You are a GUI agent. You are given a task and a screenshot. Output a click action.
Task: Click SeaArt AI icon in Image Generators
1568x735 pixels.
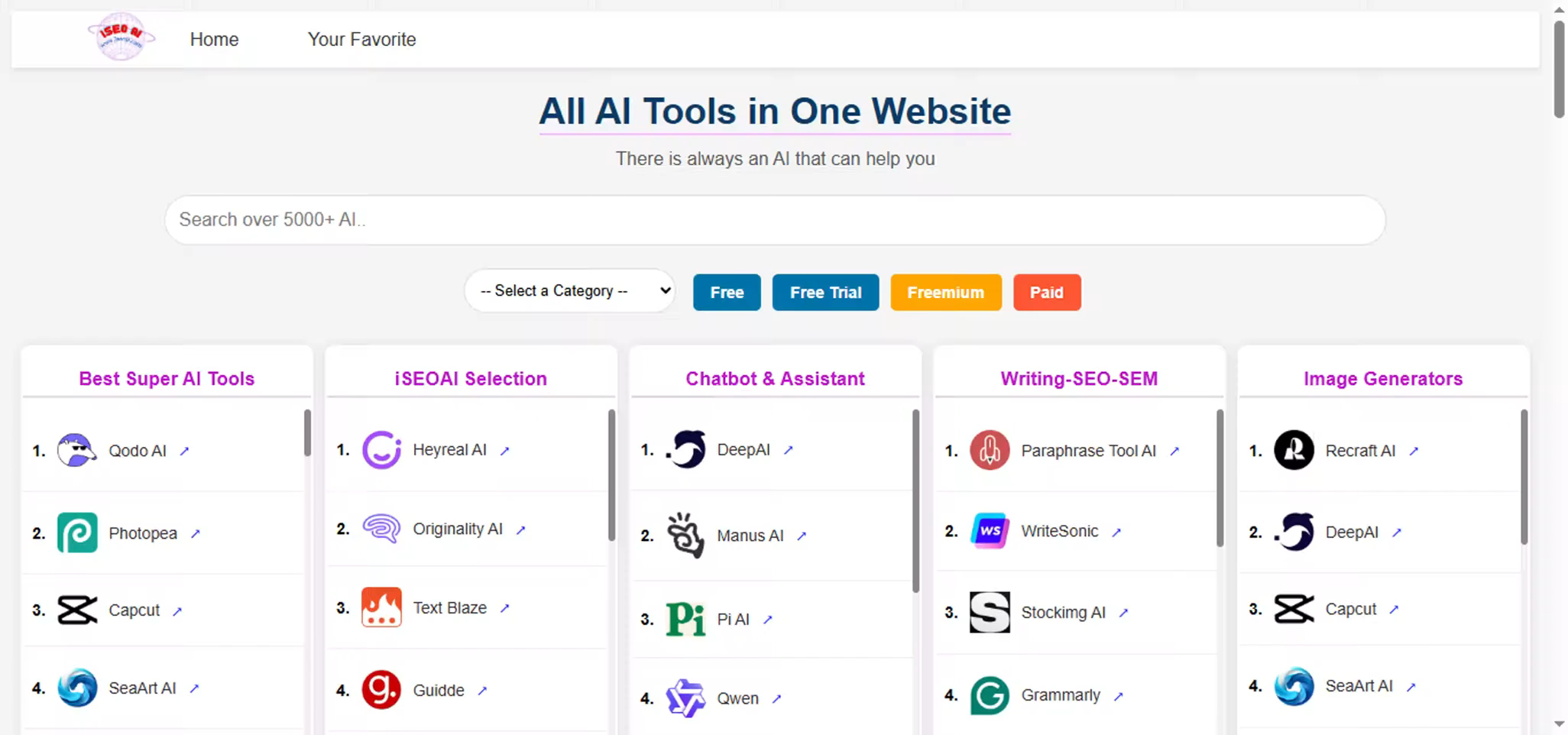1294,686
